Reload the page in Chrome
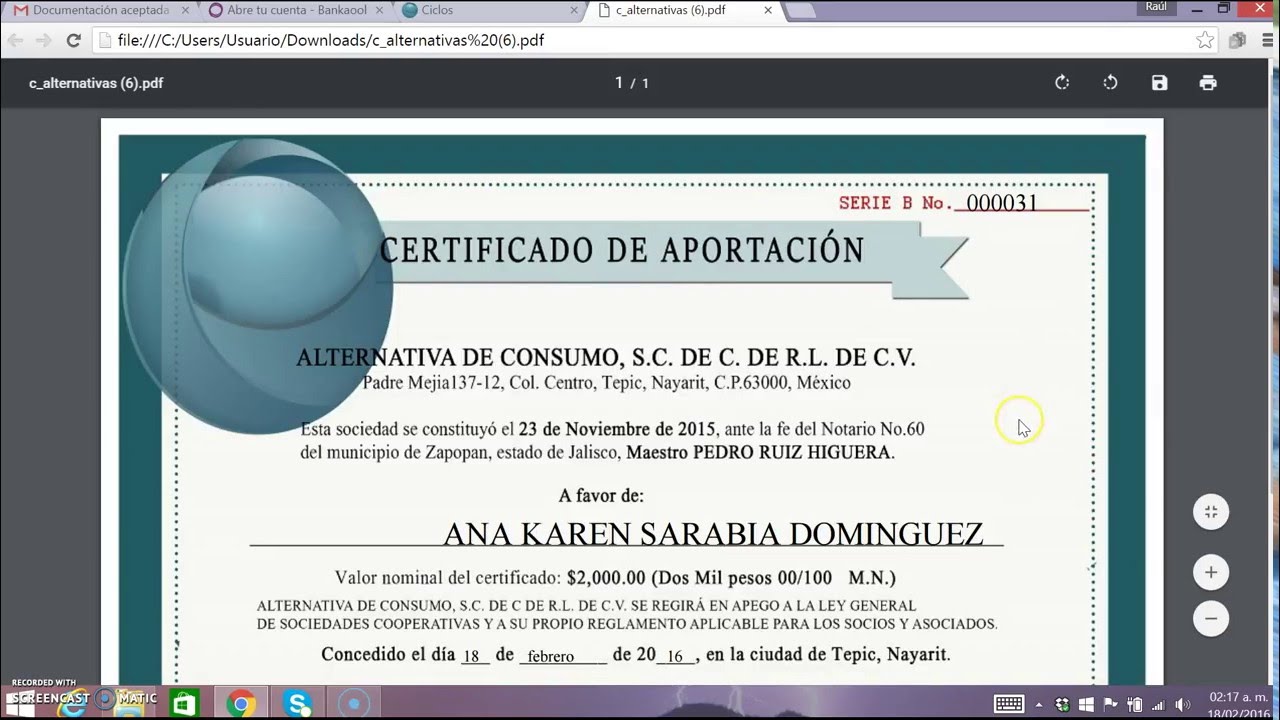Viewport: 1280px width, 720px height. [73, 41]
